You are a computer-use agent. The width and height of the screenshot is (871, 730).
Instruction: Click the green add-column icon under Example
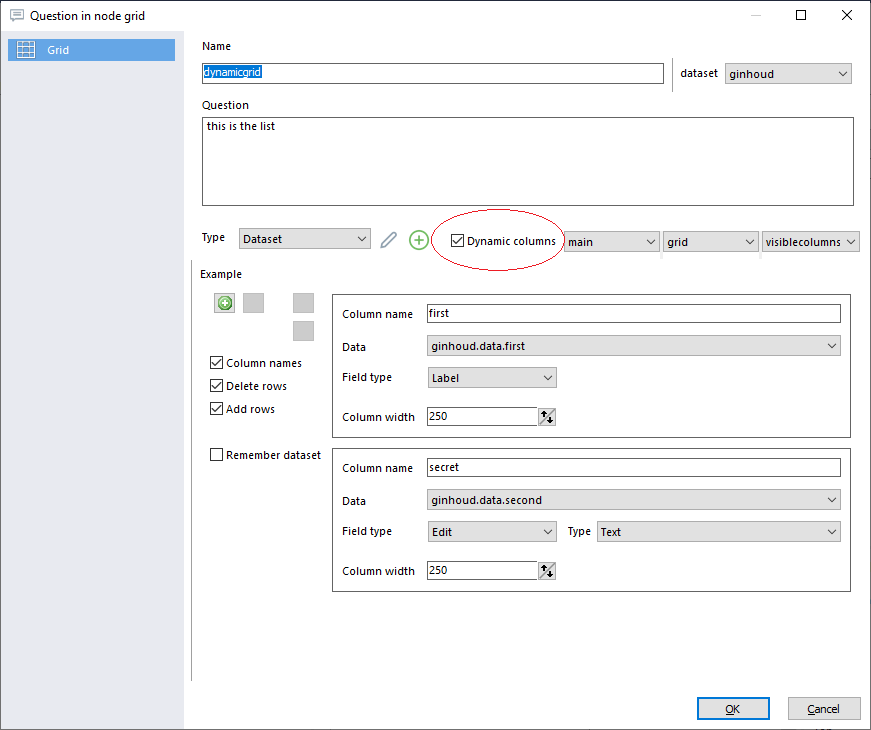tap(224, 303)
